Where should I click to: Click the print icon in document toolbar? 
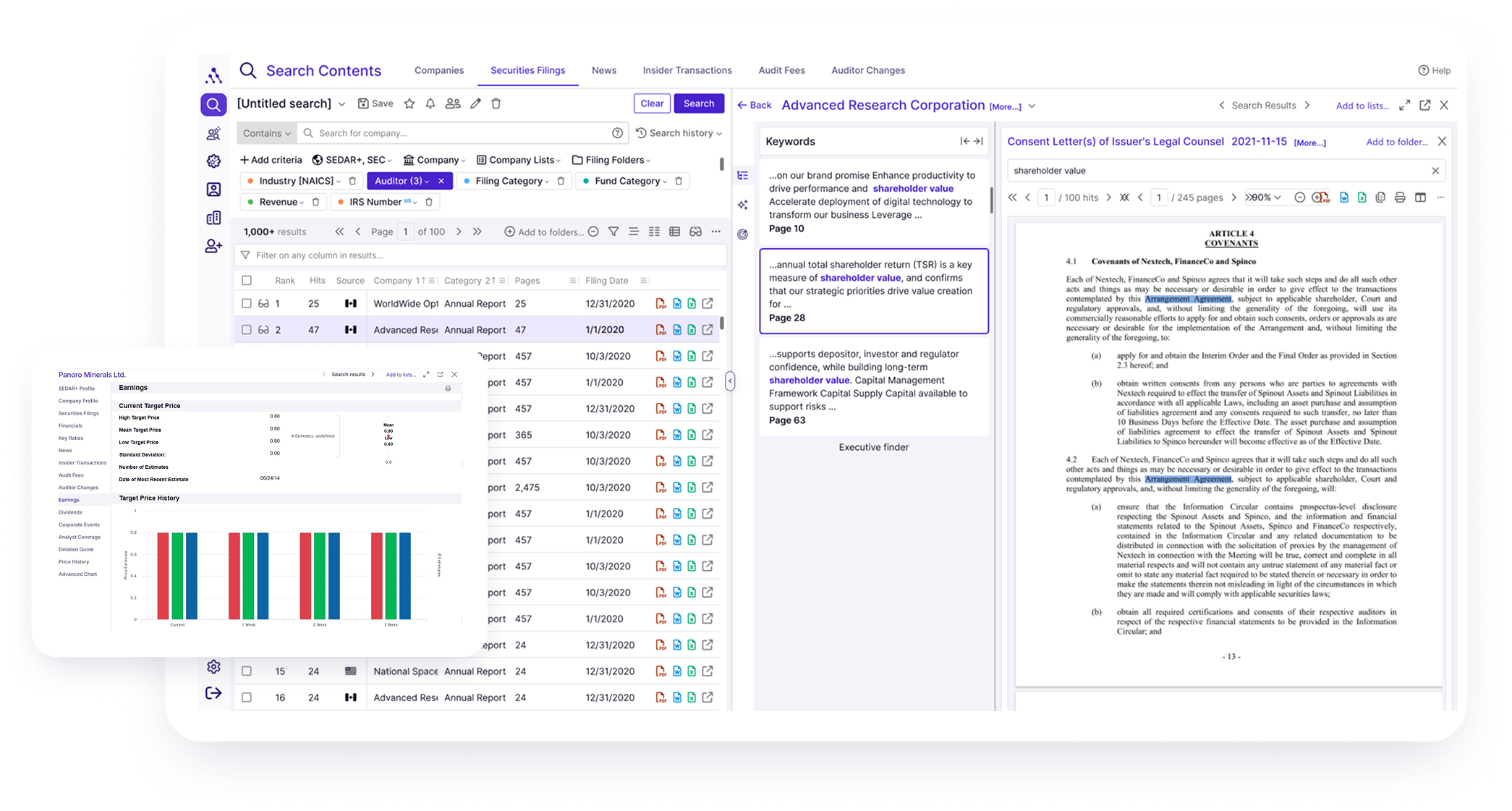point(1400,198)
